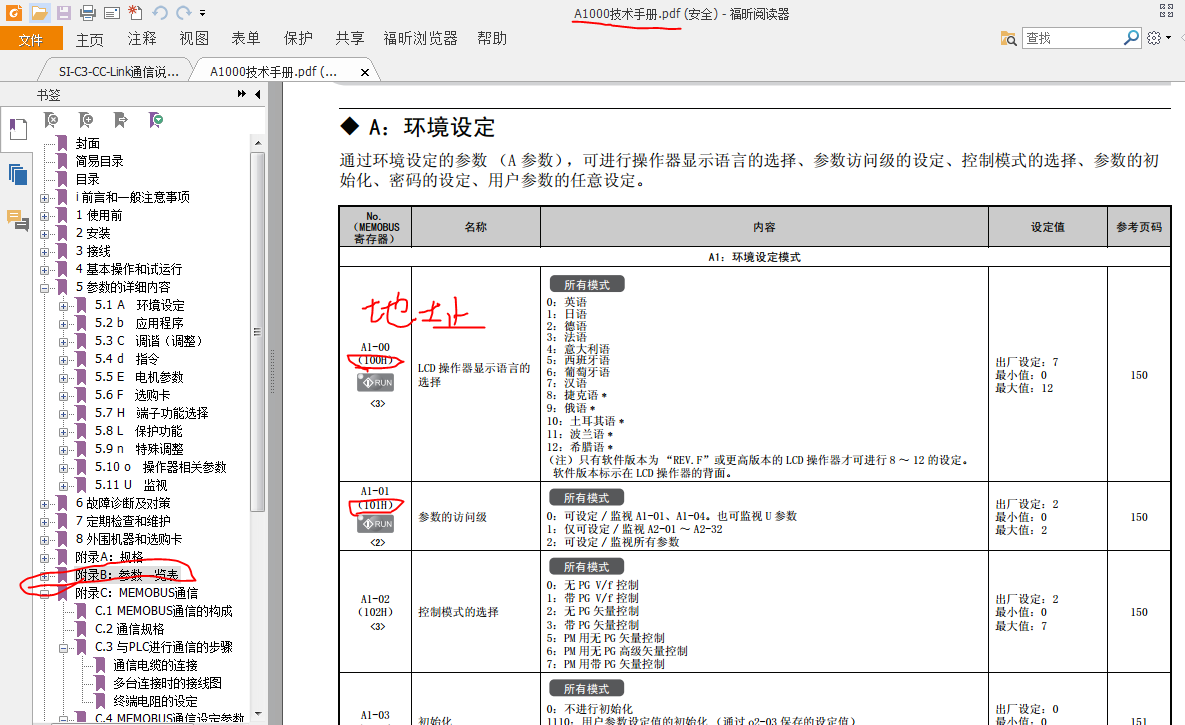The image size is (1185, 725).
Task: Open the pages thumbnail panel icon
Action: coord(18,174)
